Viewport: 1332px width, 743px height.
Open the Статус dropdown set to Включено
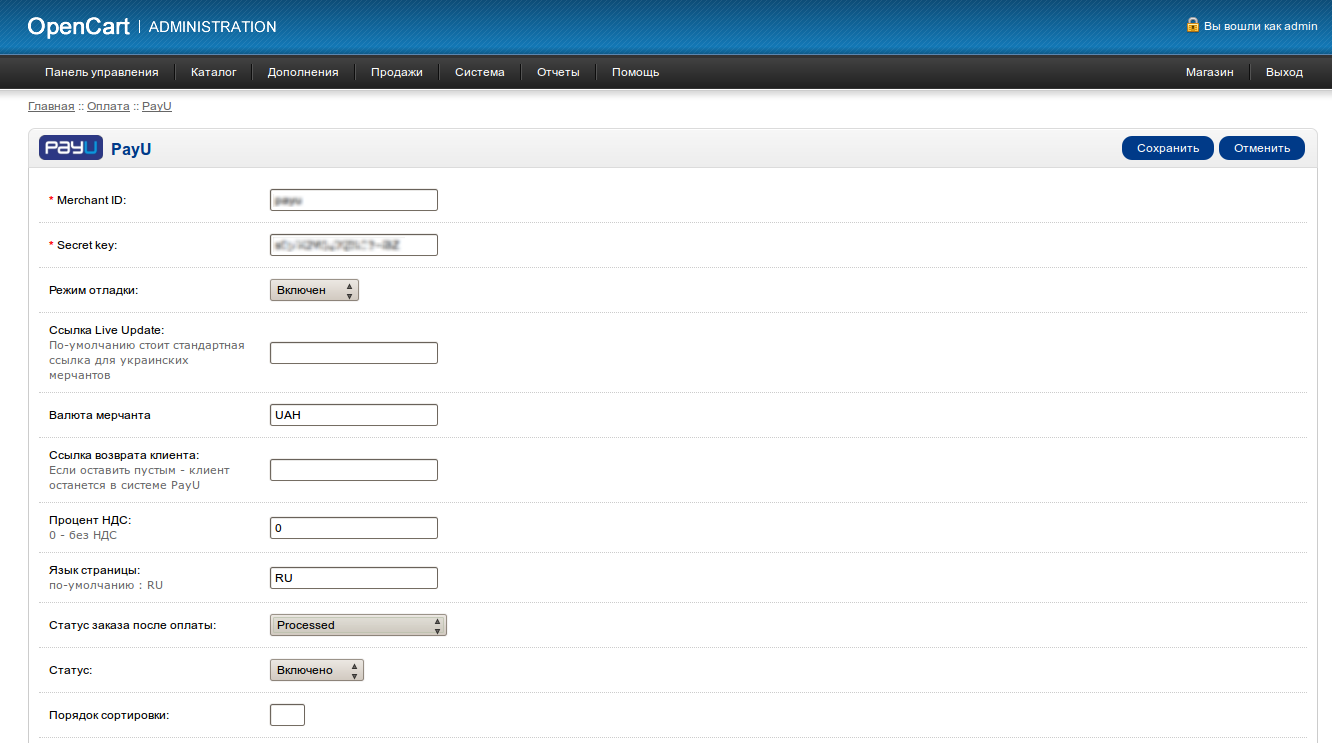tap(317, 670)
